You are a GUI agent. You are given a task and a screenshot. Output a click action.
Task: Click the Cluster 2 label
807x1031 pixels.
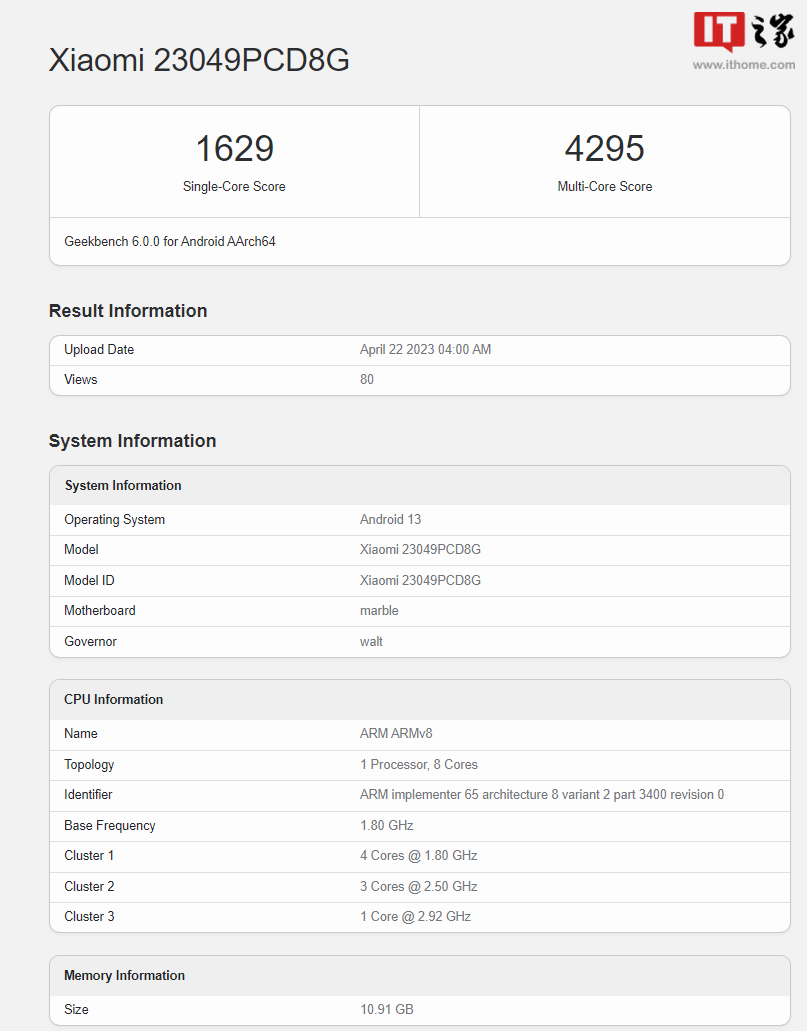89,887
